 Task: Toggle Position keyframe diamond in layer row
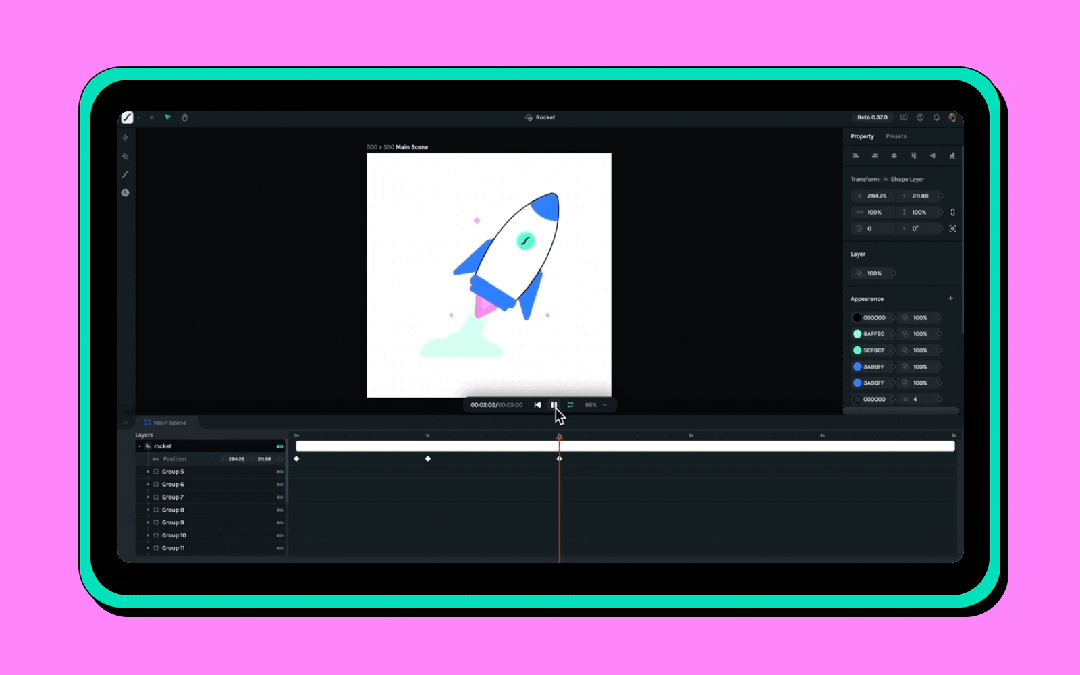[x=280, y=459]
